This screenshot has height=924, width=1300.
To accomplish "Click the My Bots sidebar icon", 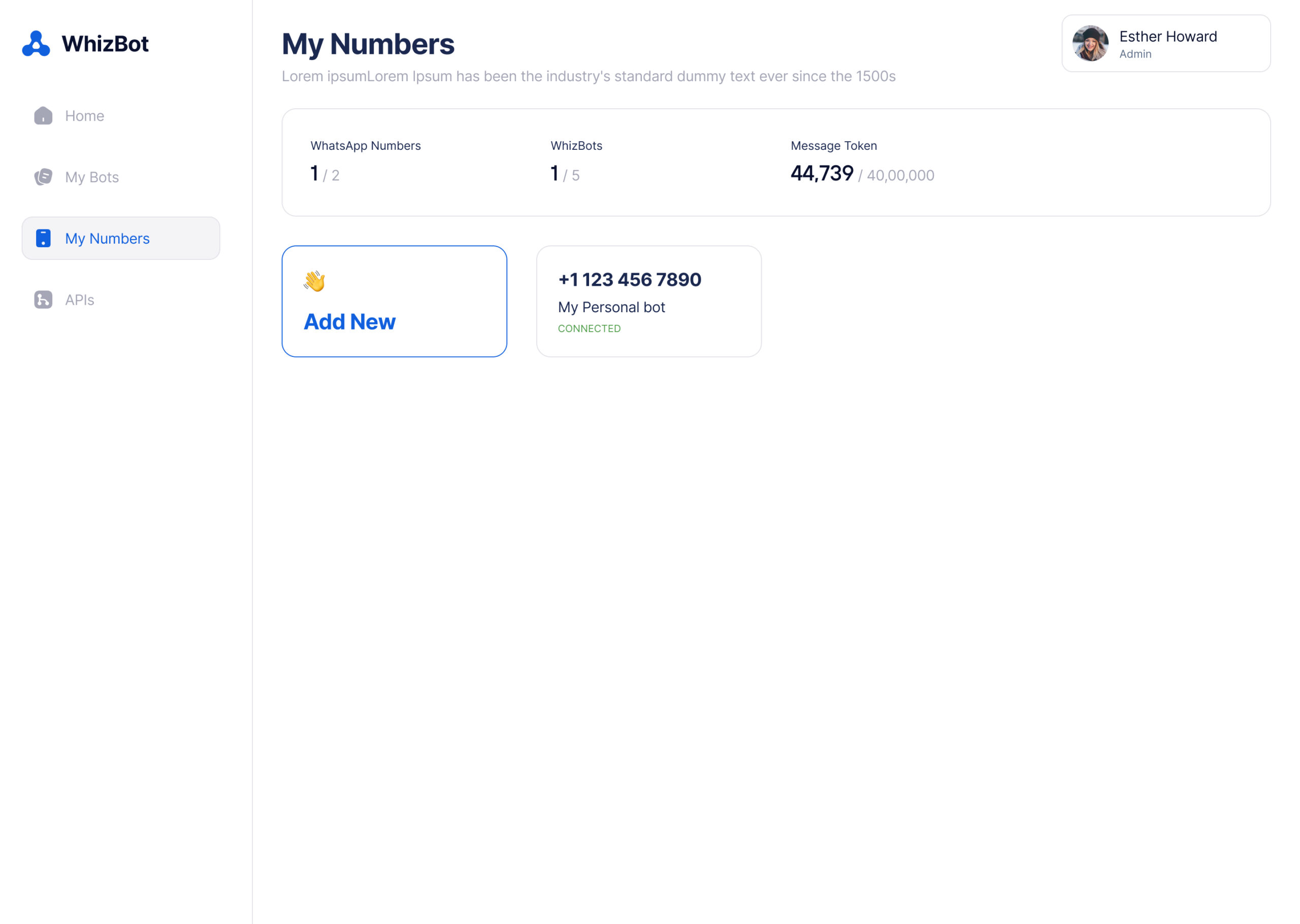I will tap(43, 177).
